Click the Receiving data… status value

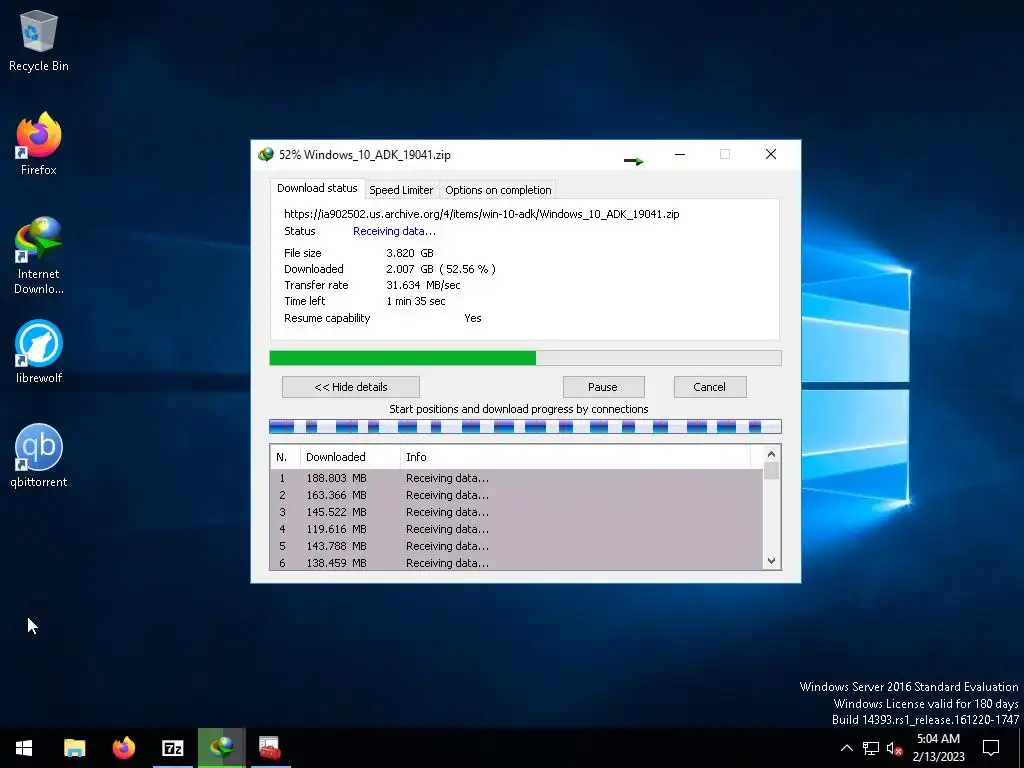tap(394, 231)
